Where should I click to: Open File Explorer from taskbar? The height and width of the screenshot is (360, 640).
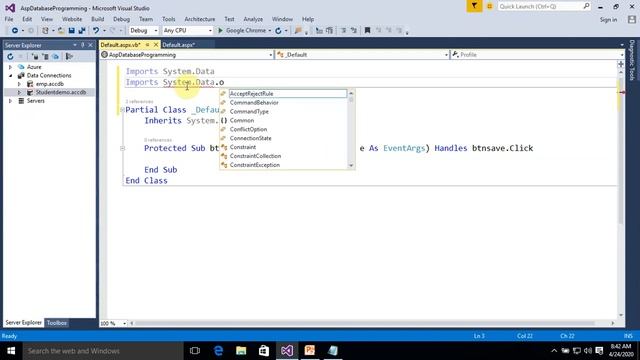tap(241, 351)
